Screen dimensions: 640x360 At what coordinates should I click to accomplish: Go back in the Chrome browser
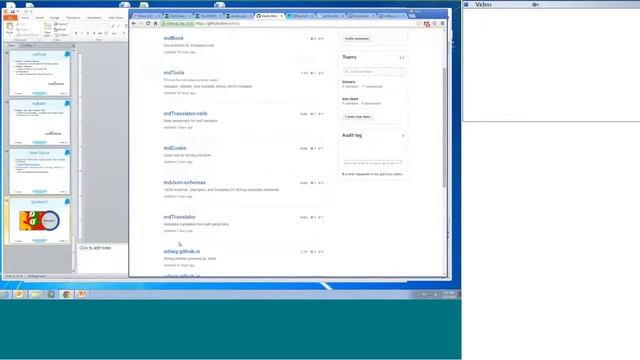tap(134, 24)
